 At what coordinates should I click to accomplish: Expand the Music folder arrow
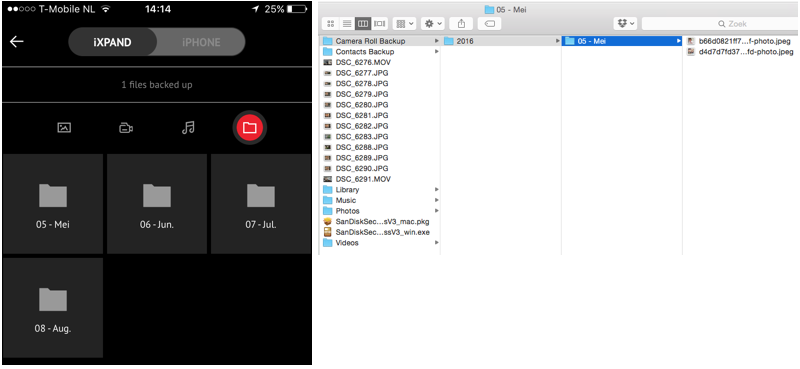(x=436, y=201)
